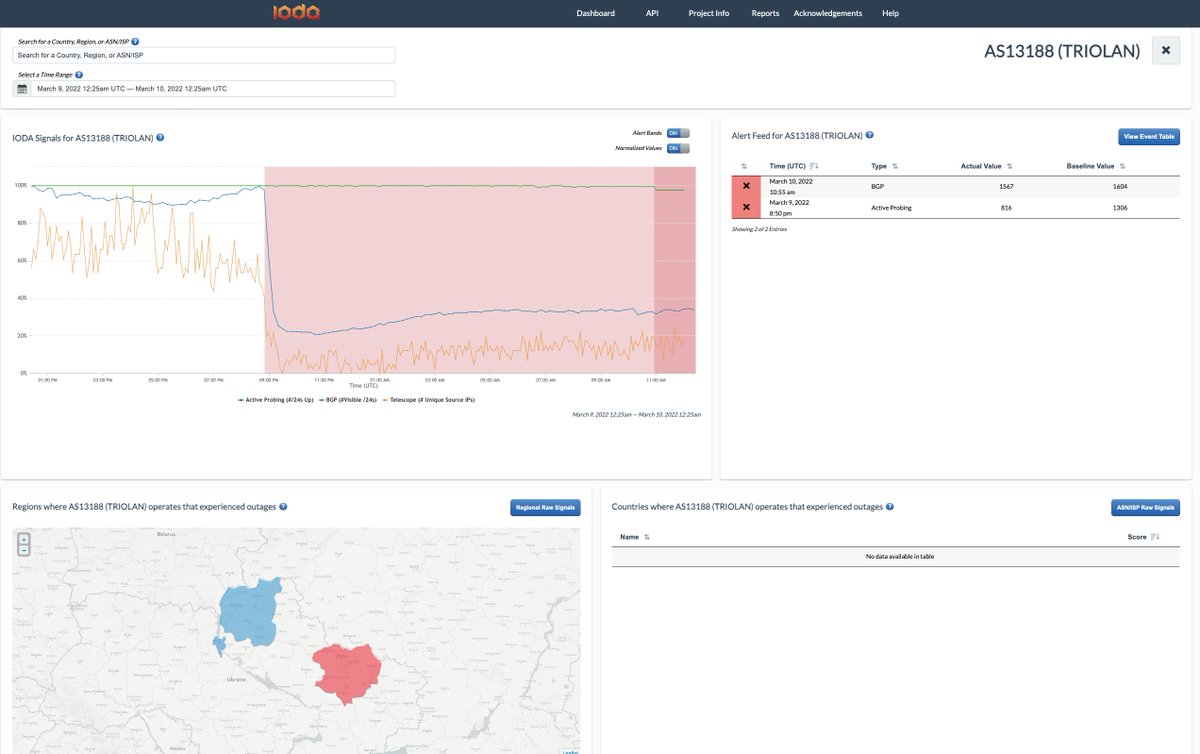
Task: Open the Dashboard menu item
Action: pyautogui.click(x=596, y=13)
